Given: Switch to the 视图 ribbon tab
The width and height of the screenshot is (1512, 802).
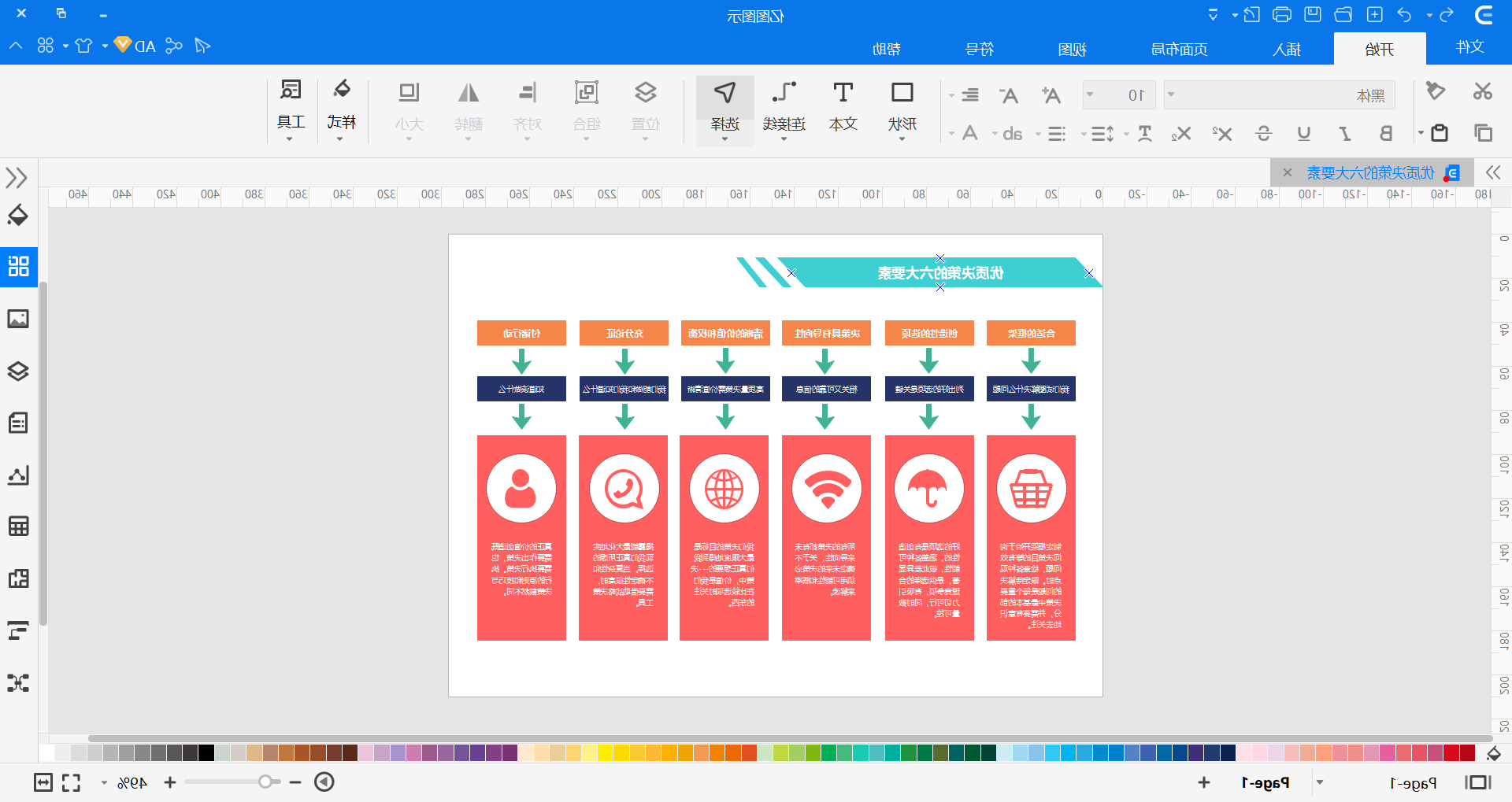Looking at the screenshot, I should (1072, 49).
